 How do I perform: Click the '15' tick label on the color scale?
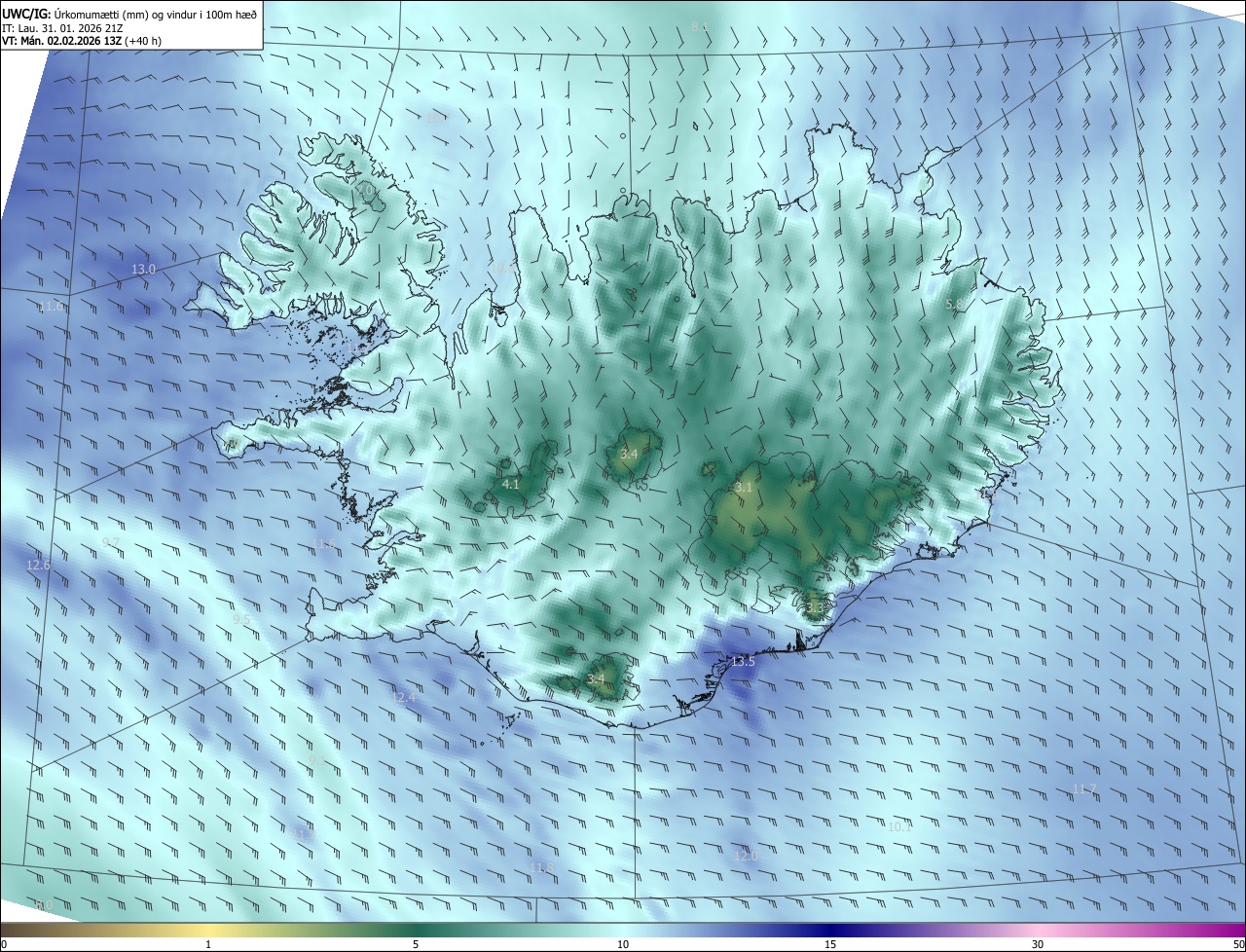[x=830, y=945]
